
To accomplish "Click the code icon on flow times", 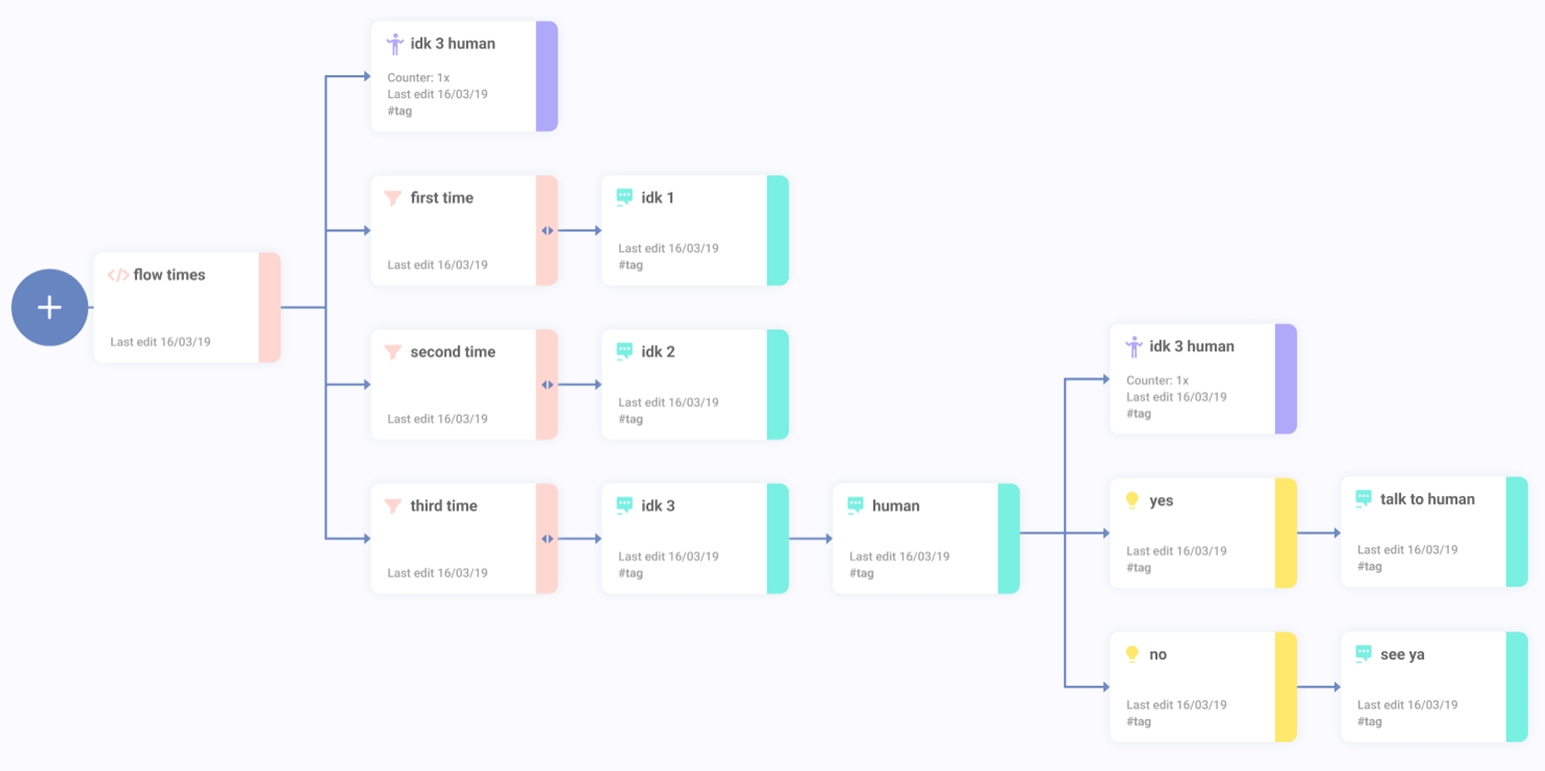I will 118,275.
